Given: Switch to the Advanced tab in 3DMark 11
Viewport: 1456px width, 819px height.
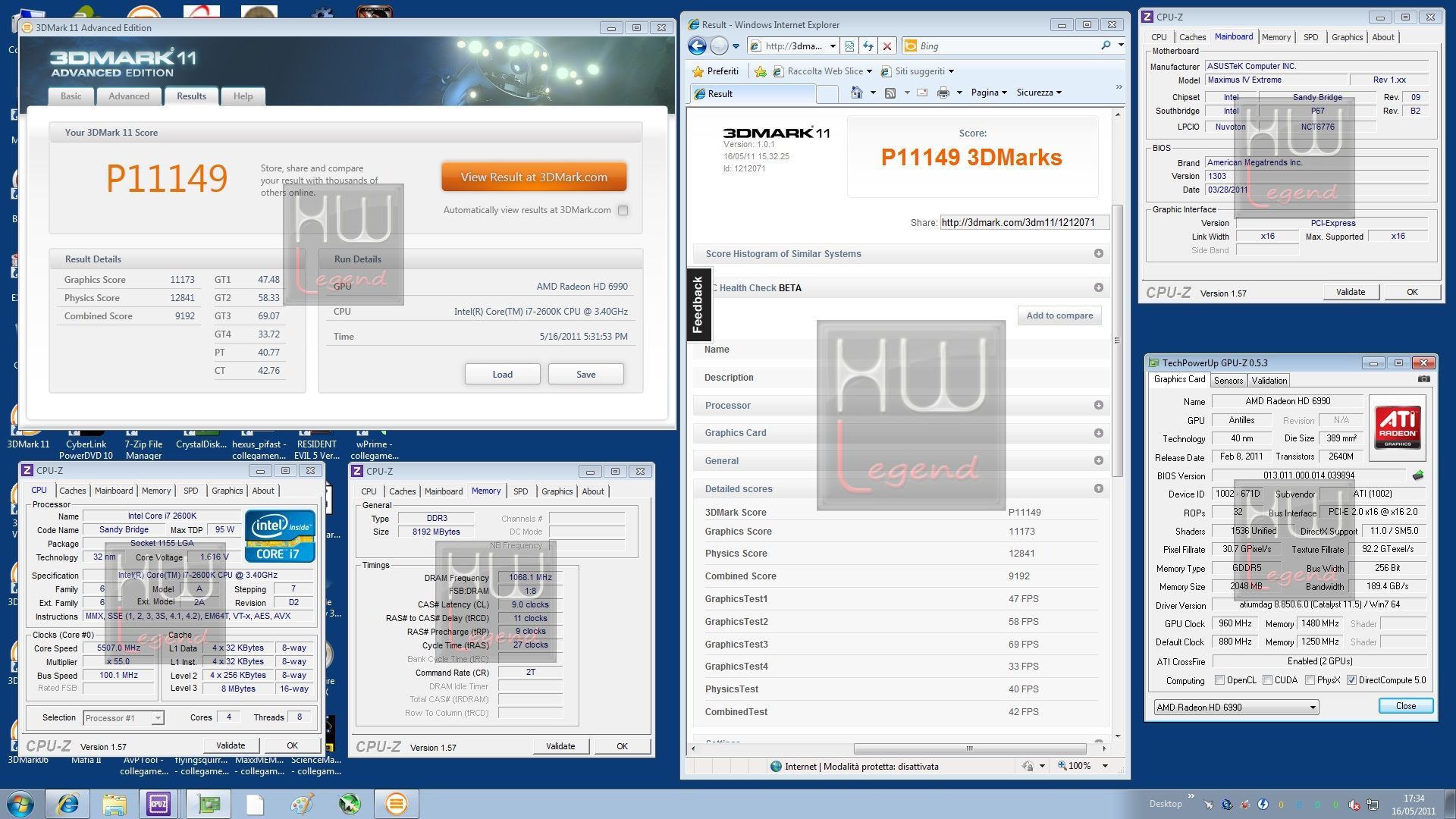Looking at the screenshot, I should [x=129, y=96].
